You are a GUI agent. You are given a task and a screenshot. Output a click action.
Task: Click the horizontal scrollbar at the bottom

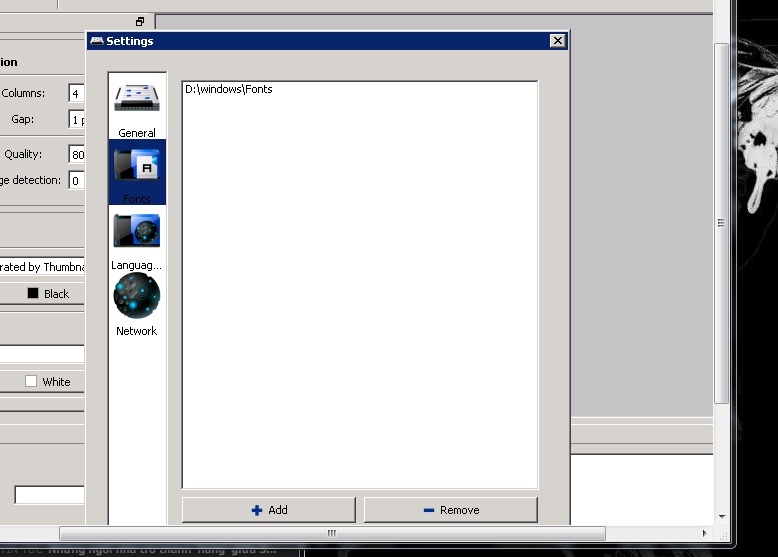(330, 533)
